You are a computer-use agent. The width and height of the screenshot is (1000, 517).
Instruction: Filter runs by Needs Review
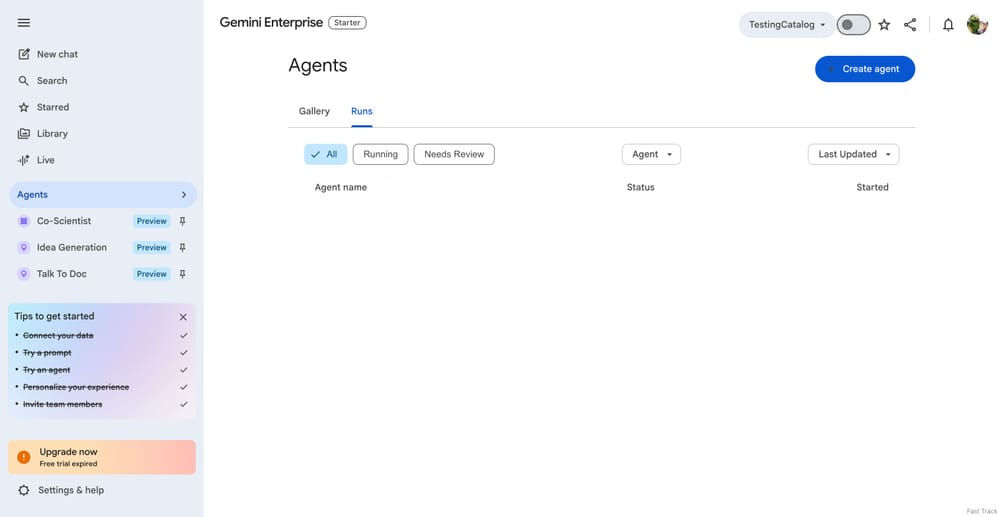point(454,154)
